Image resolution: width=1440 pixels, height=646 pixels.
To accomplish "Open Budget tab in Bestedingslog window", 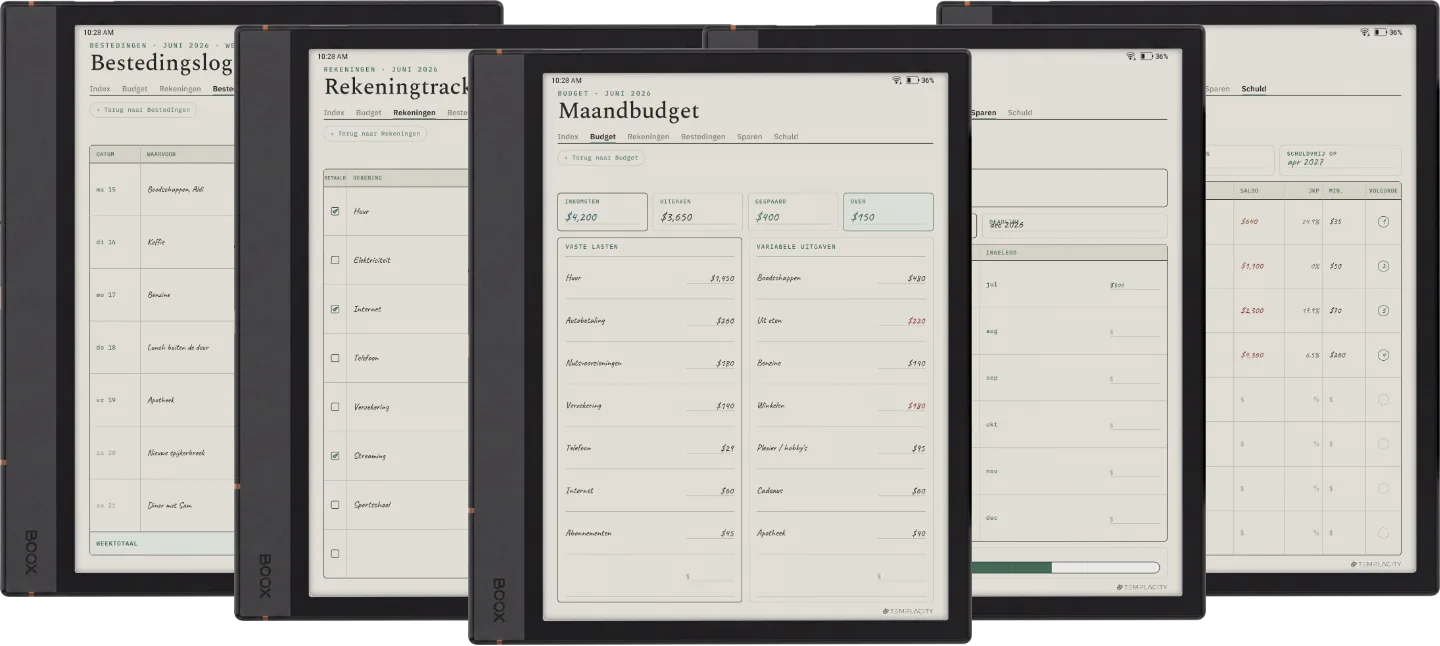I will (x=135, y=88).
